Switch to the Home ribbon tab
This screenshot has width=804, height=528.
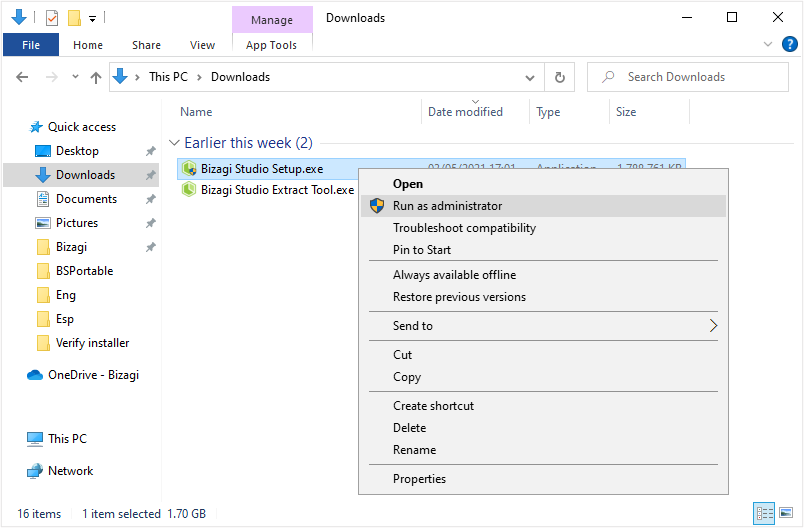88,45
